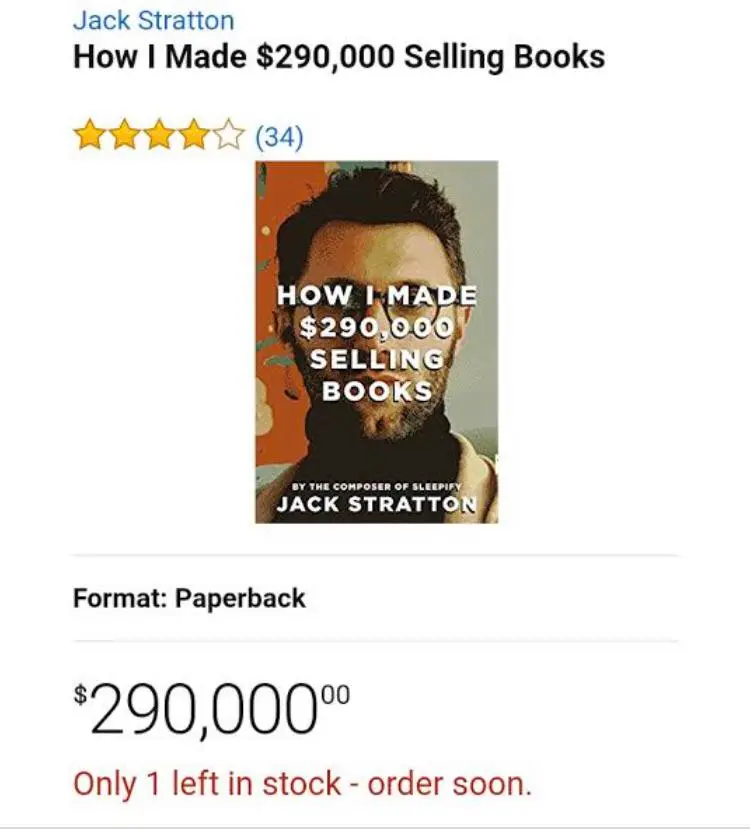Click the superscript dollar sign in price
This screenshot has height=829, width=750.
(81, 695)
